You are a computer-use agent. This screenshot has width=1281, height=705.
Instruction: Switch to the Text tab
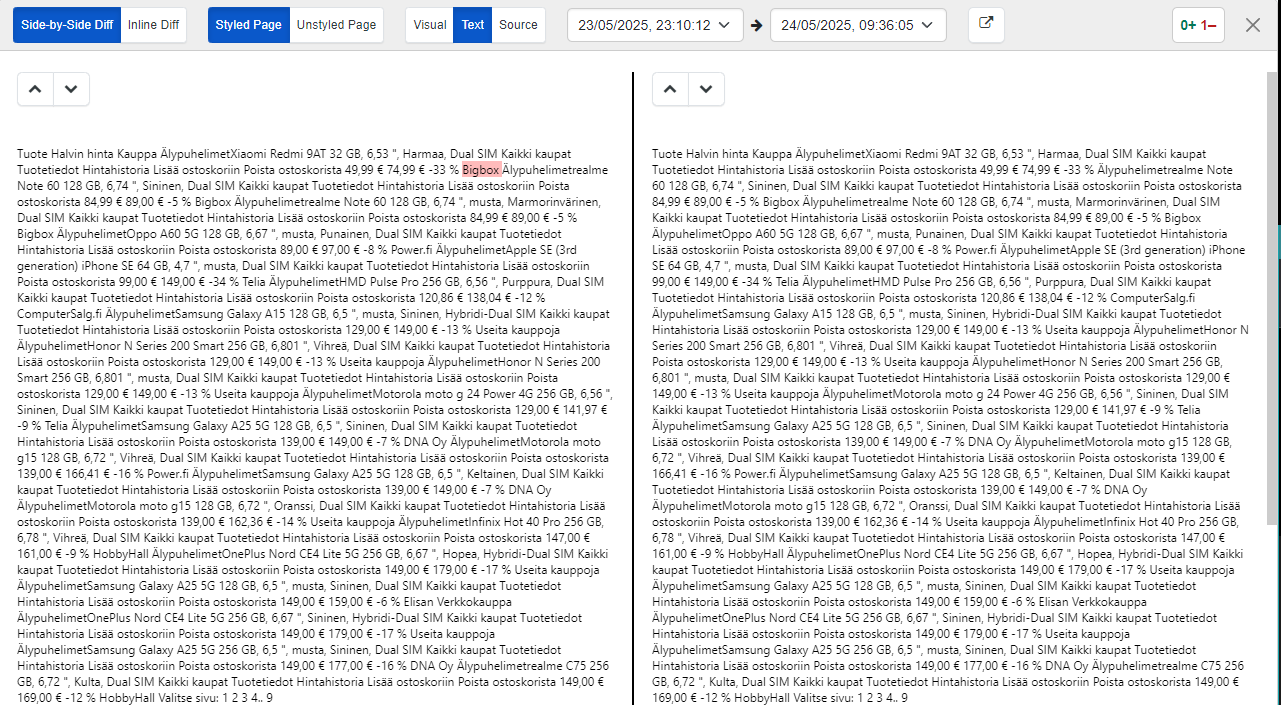pyautogui.click(x=473, y=25)
